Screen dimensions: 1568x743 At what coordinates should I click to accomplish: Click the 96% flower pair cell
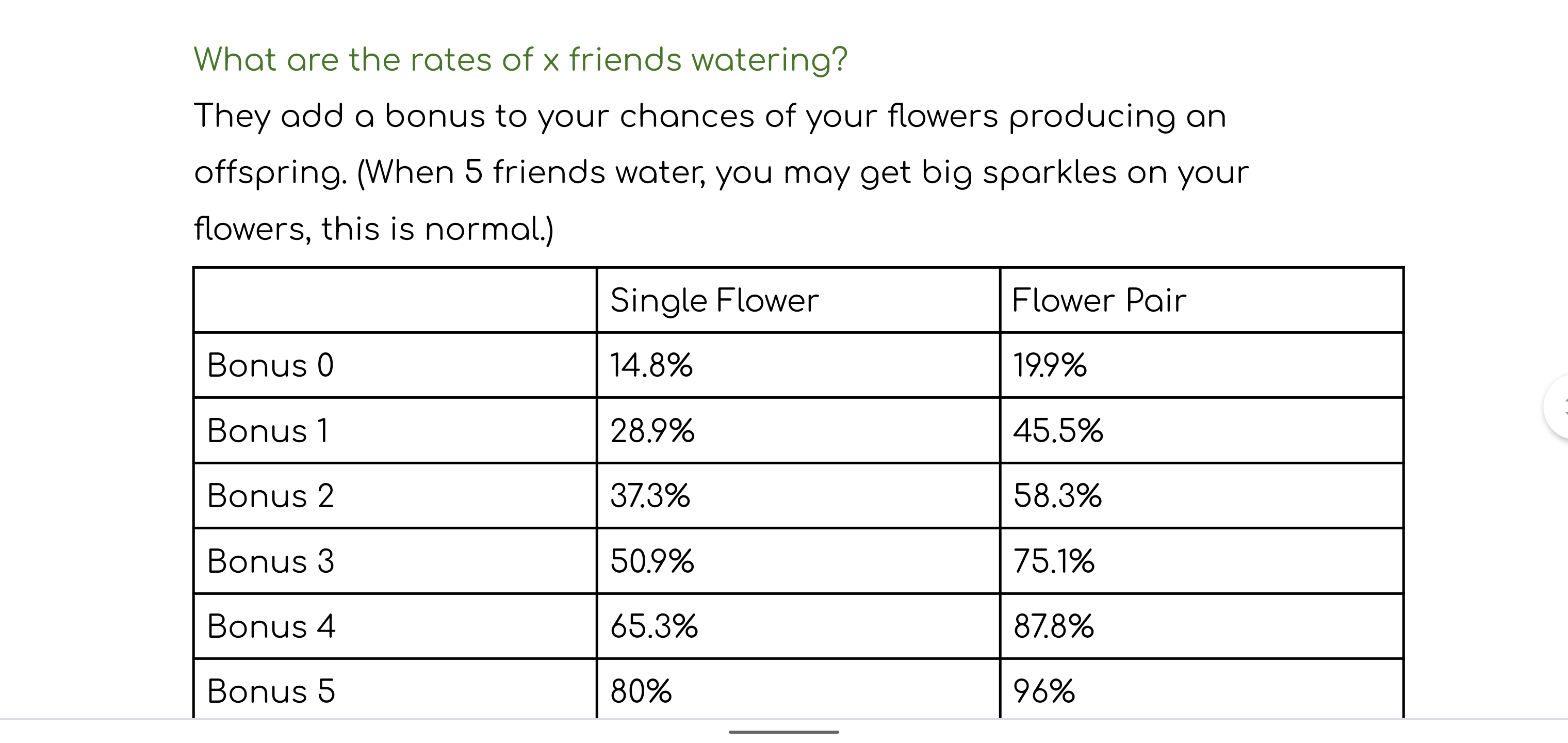(1044, 691)
